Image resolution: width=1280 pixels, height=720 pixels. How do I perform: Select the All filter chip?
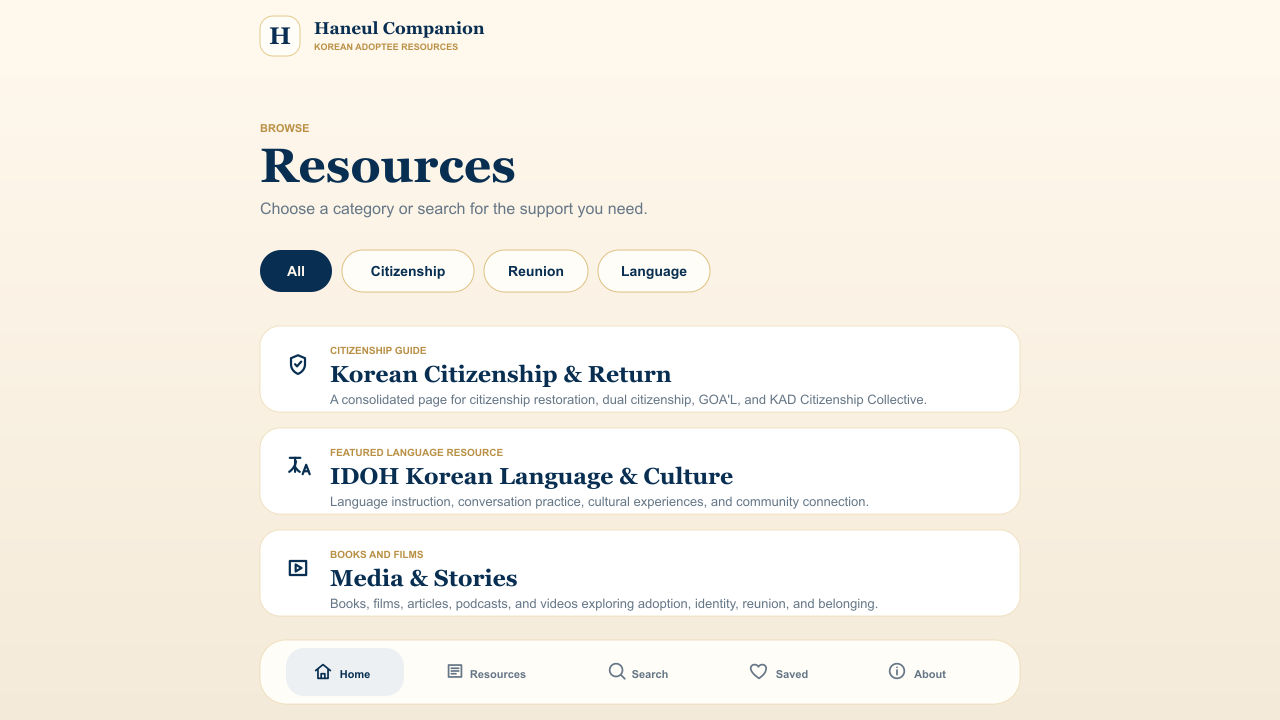pos(296,271)
